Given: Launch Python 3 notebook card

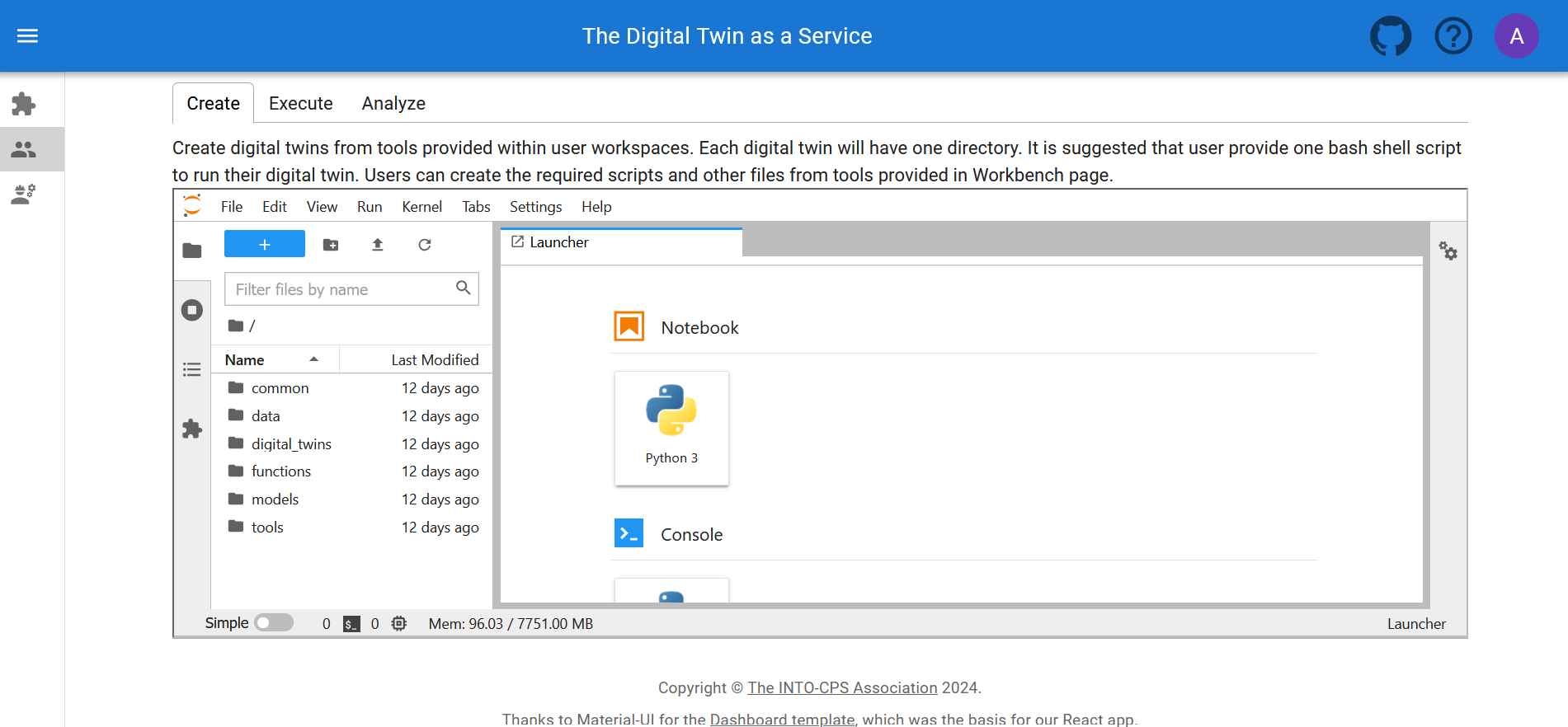Looking at the screenshot, I should click(671, 428).
